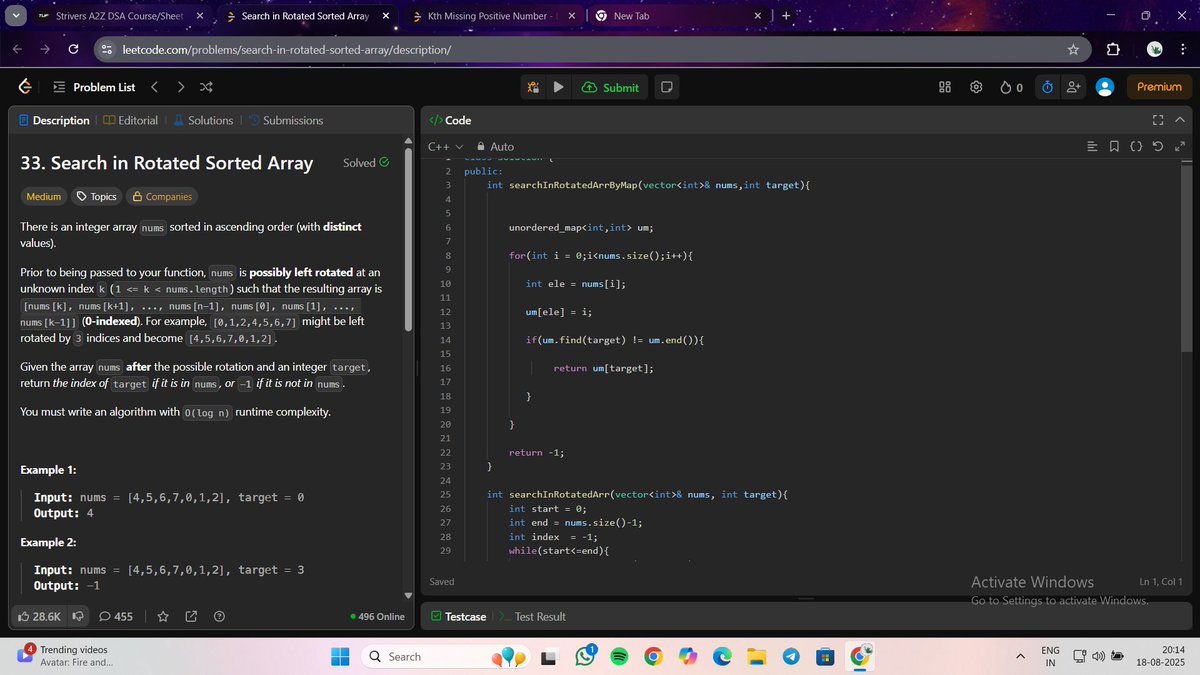This screenshot has width=1200, height=675.
Task: Expand the Companies tag
Action: [162, 197]
